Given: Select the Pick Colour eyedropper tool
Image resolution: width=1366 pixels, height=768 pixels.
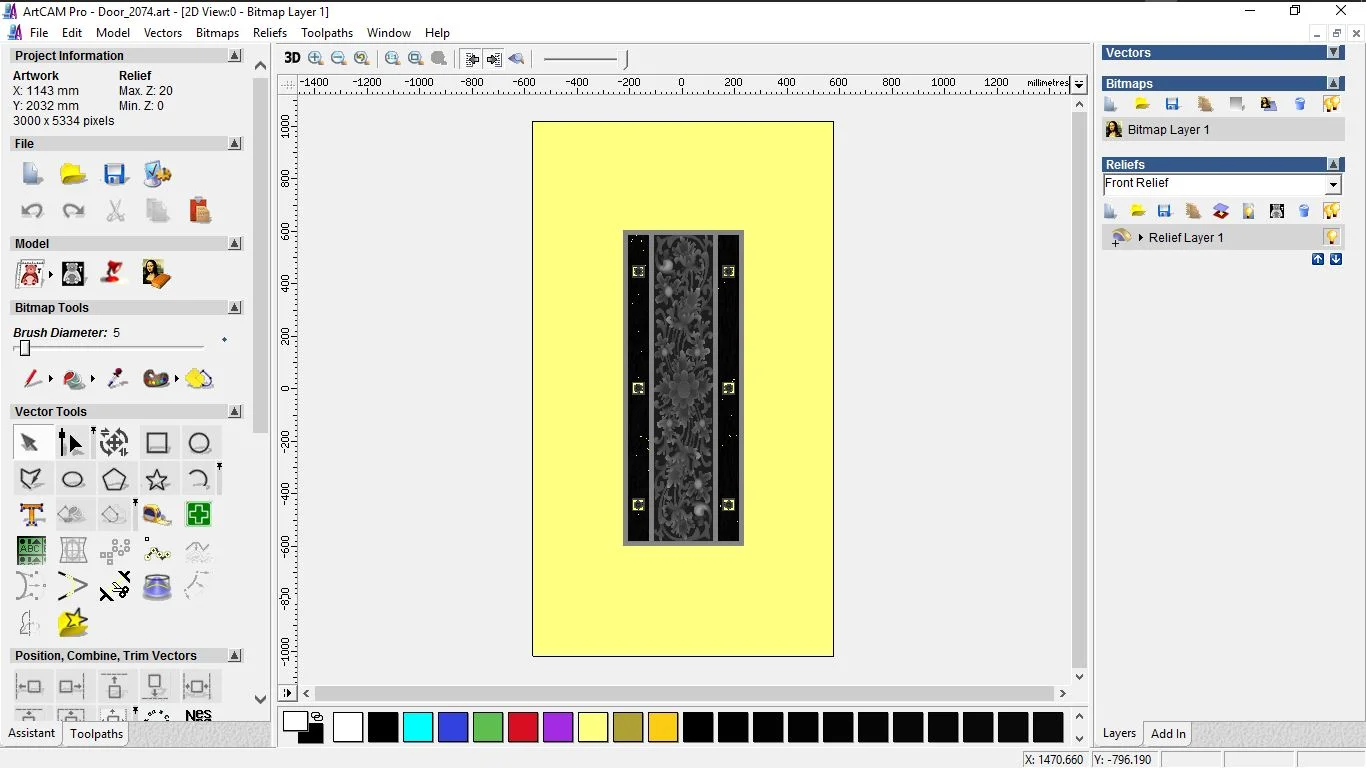Looking at the screenshot, I should click(x=116, y=379).
